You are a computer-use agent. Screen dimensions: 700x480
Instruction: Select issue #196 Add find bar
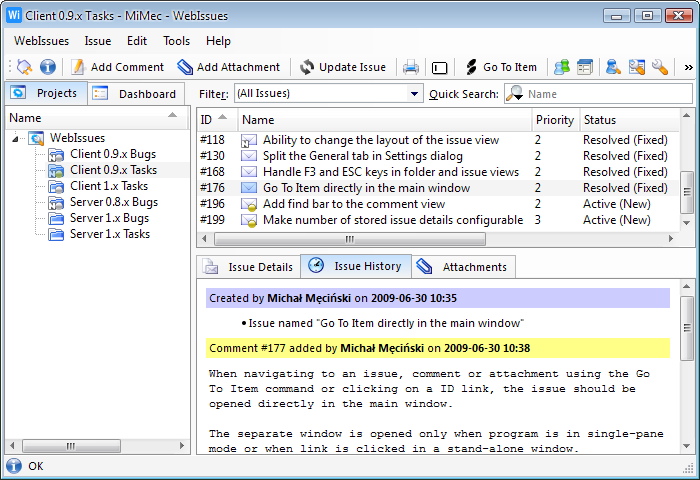pyautogui.click(x=438, y=204)
